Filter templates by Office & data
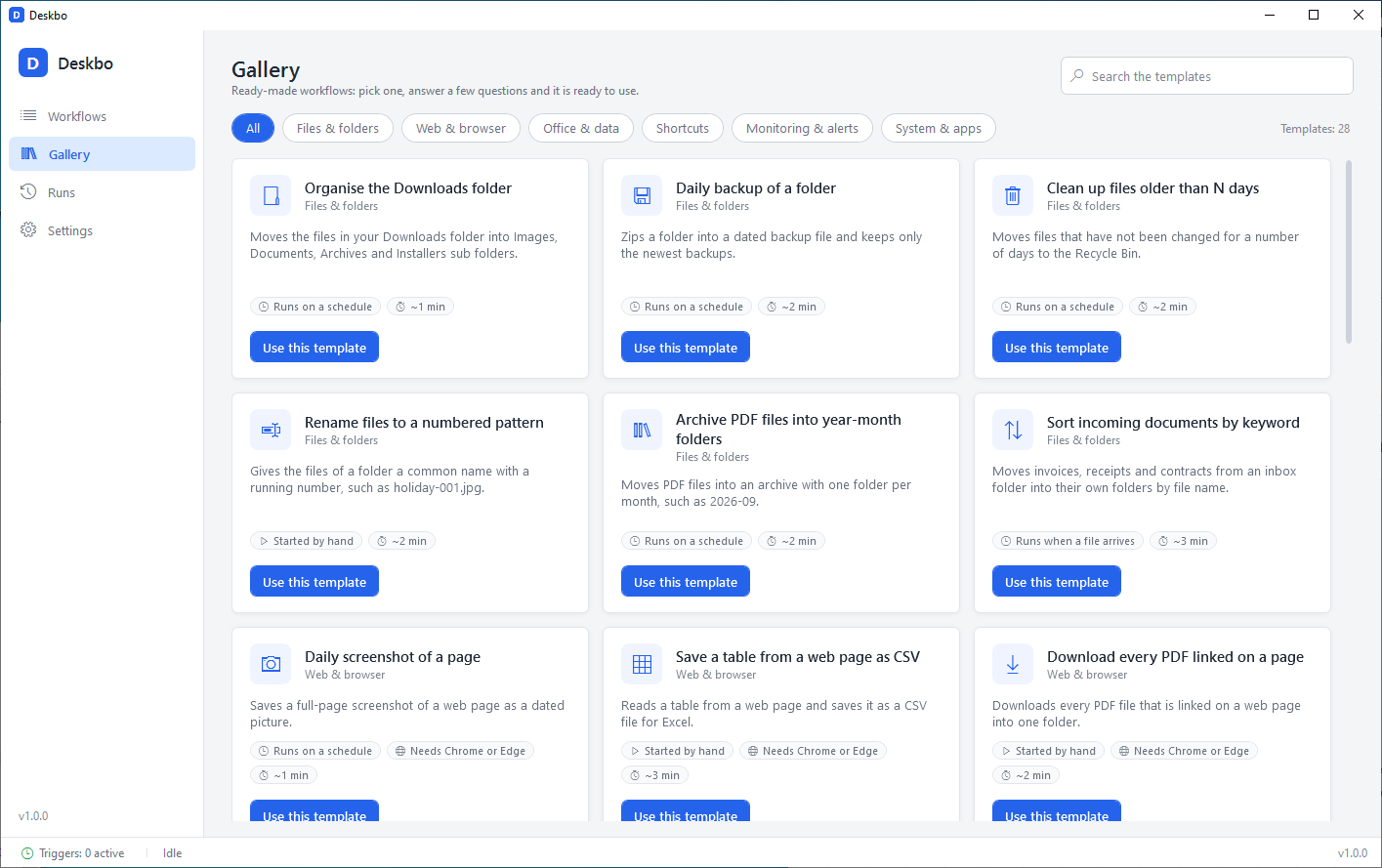 tap(581, 128)
